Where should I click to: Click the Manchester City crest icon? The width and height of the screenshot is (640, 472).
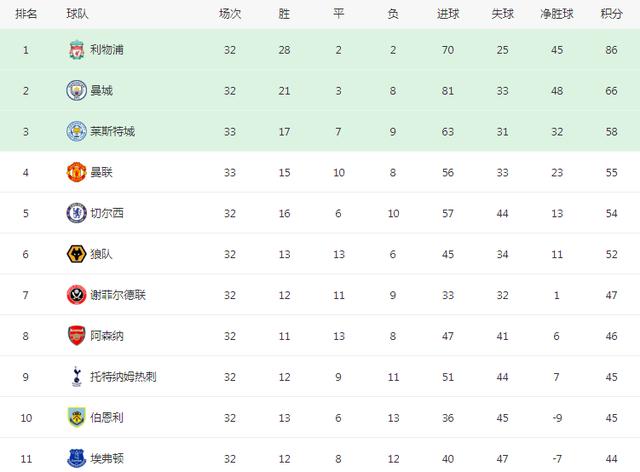point(76,91)
